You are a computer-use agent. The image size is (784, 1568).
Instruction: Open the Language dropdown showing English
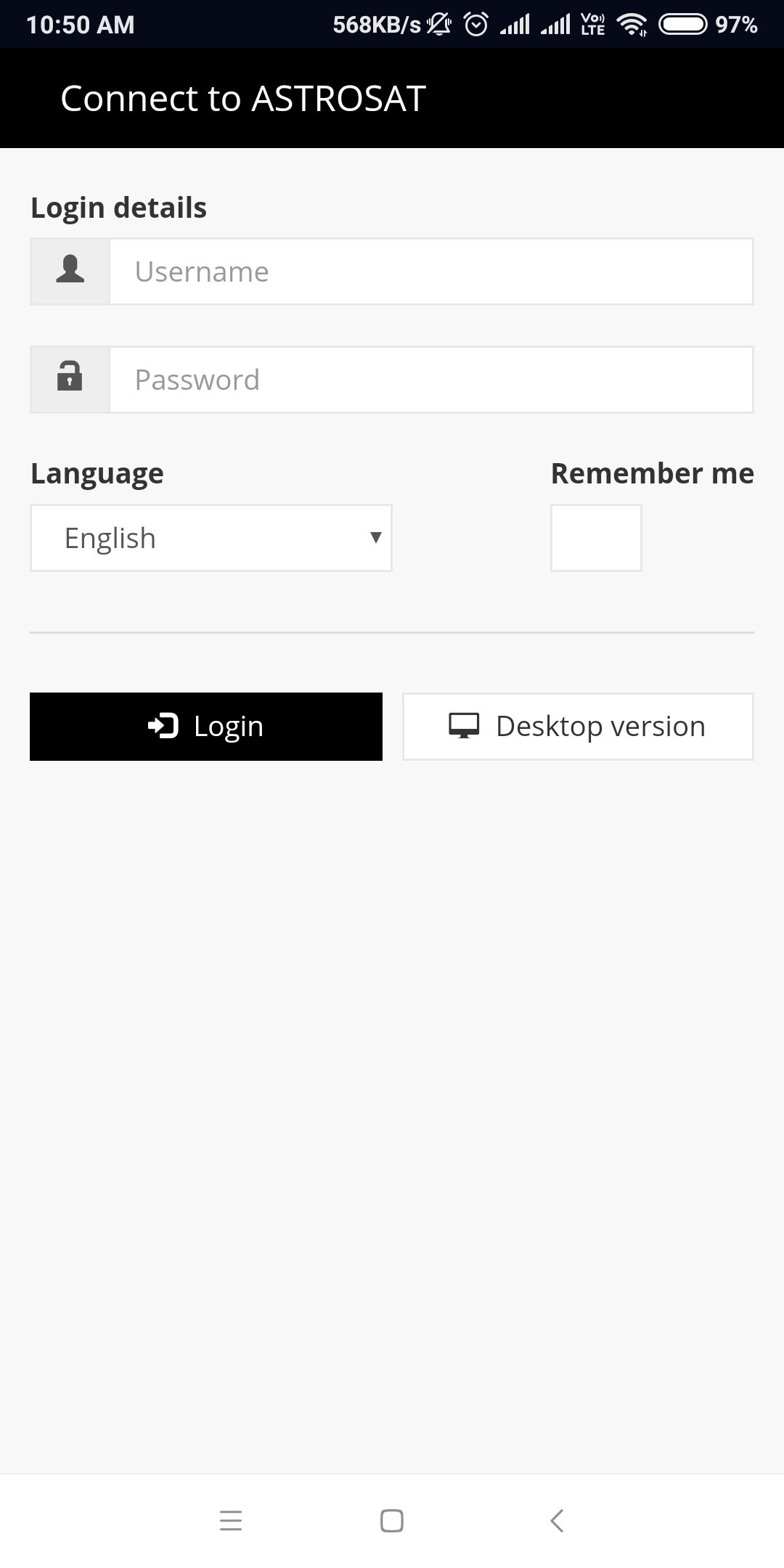[x=211, y=538]
